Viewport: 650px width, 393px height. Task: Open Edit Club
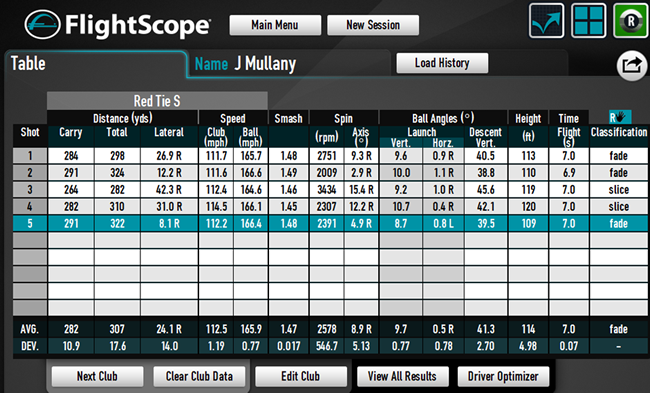(x=301, y=376)
